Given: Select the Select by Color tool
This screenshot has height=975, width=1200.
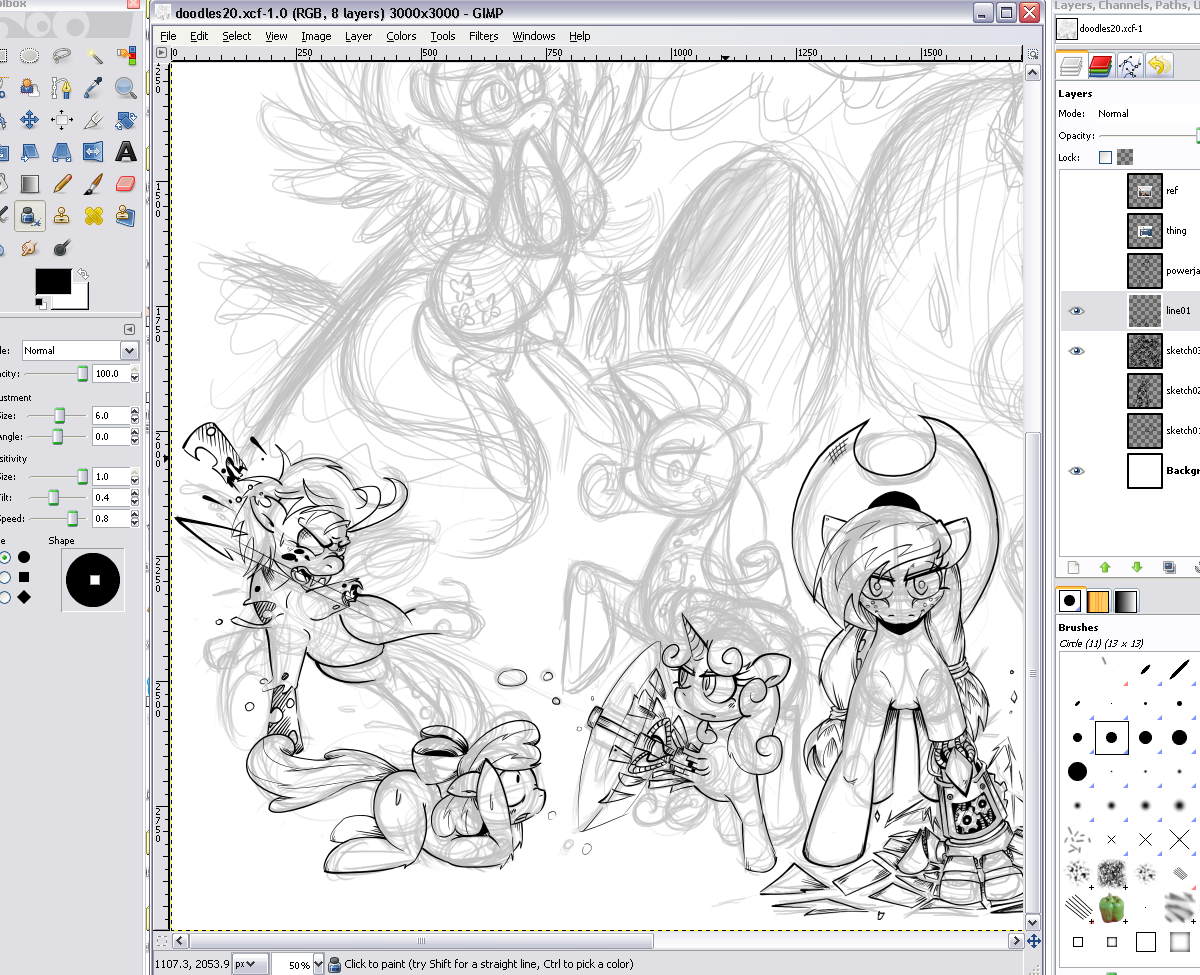Looking at the screenshot, I should pyautogui.click(x=126, y=56).
